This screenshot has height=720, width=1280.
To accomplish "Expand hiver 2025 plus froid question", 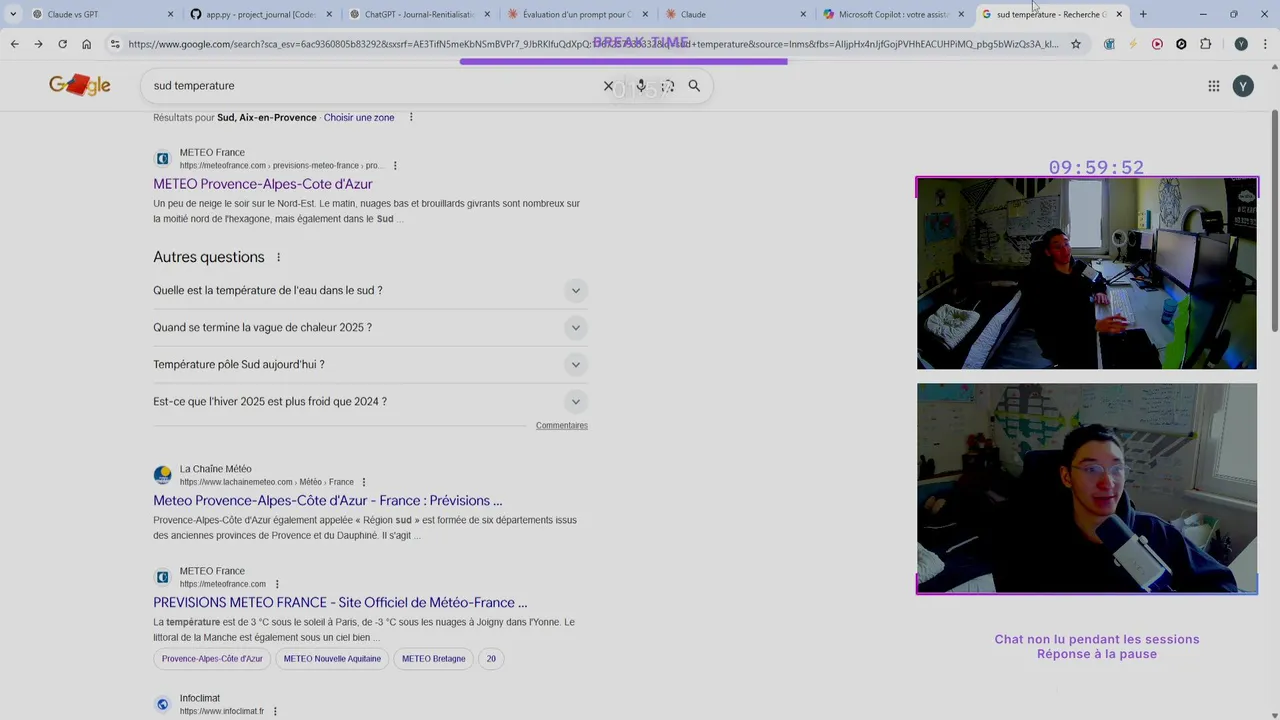I will 370,401.
